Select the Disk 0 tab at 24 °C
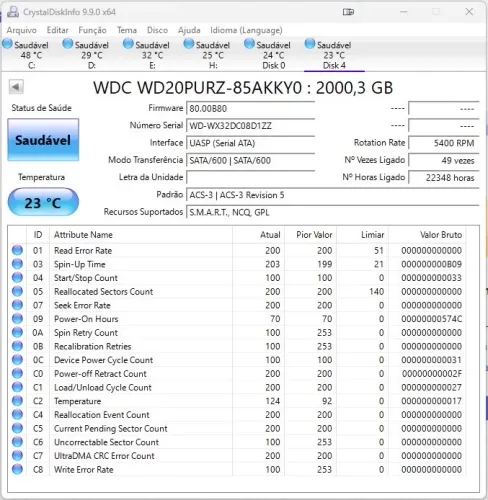 pyautogui.click(x=274, y=55)
